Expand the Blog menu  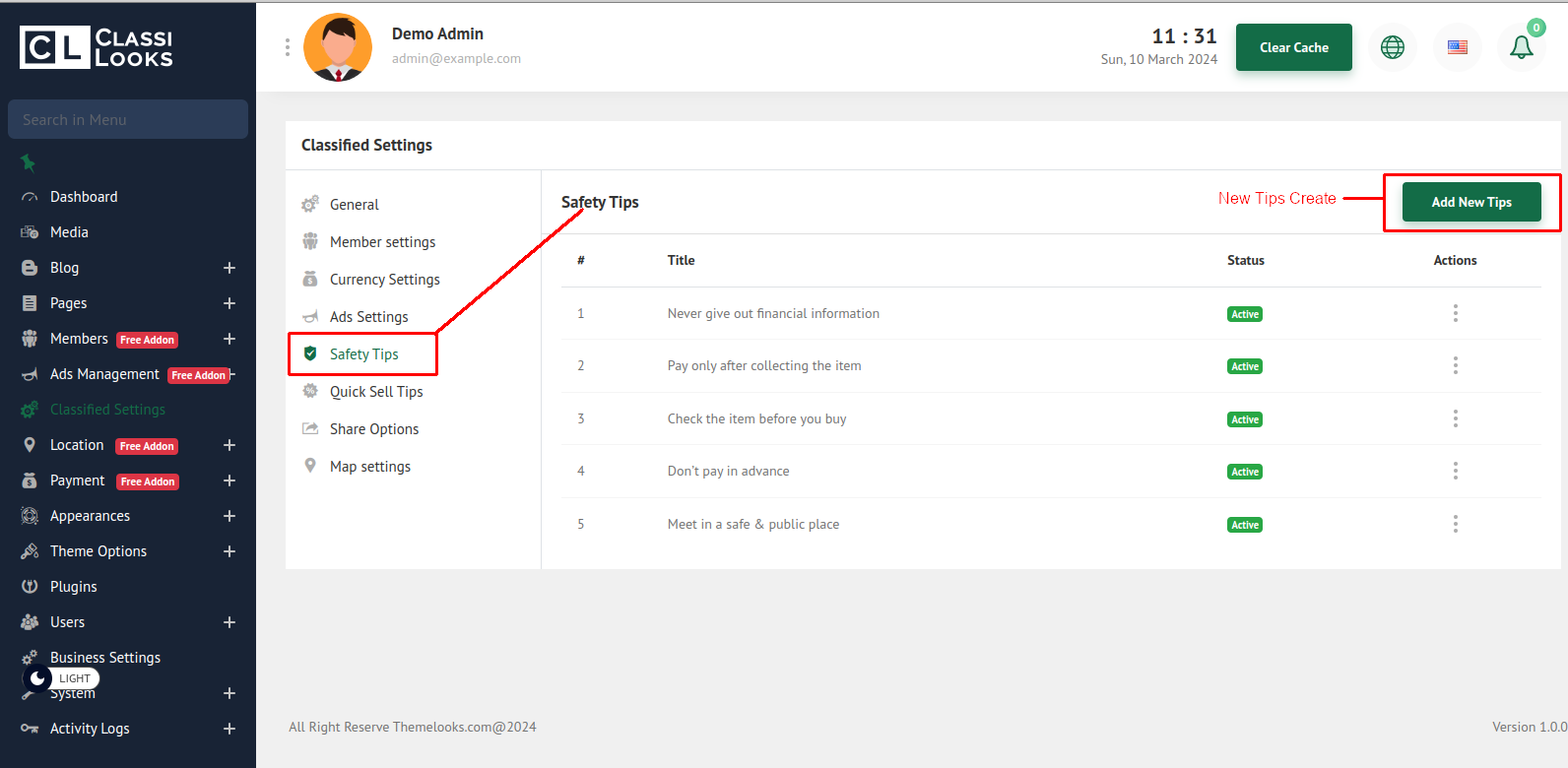(229, 268)
